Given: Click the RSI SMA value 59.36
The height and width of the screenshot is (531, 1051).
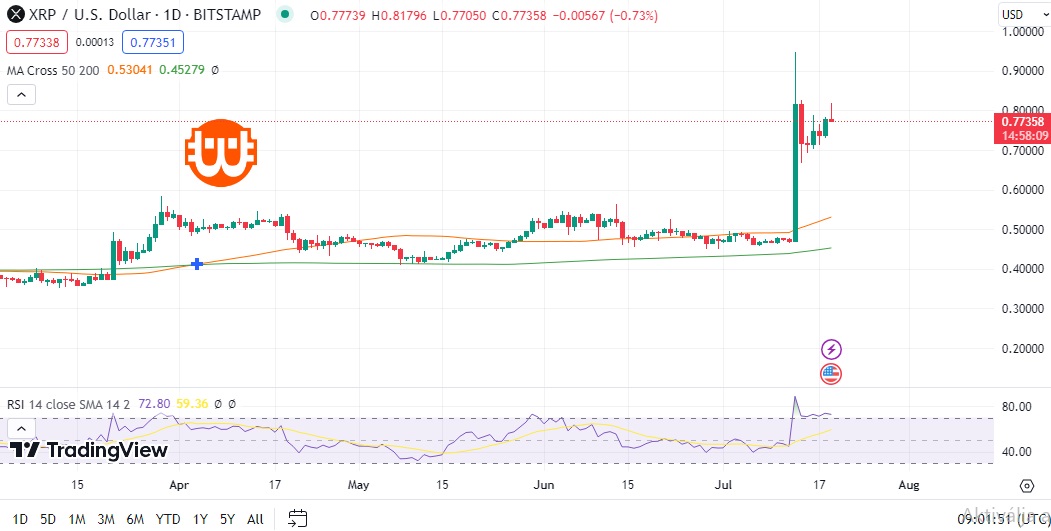Looking at the screenshot, I should pos(192,404).
